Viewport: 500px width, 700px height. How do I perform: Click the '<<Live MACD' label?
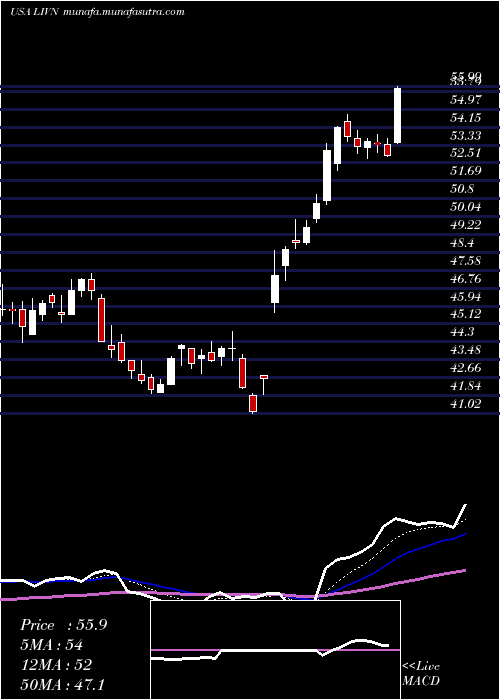point(421,674)
